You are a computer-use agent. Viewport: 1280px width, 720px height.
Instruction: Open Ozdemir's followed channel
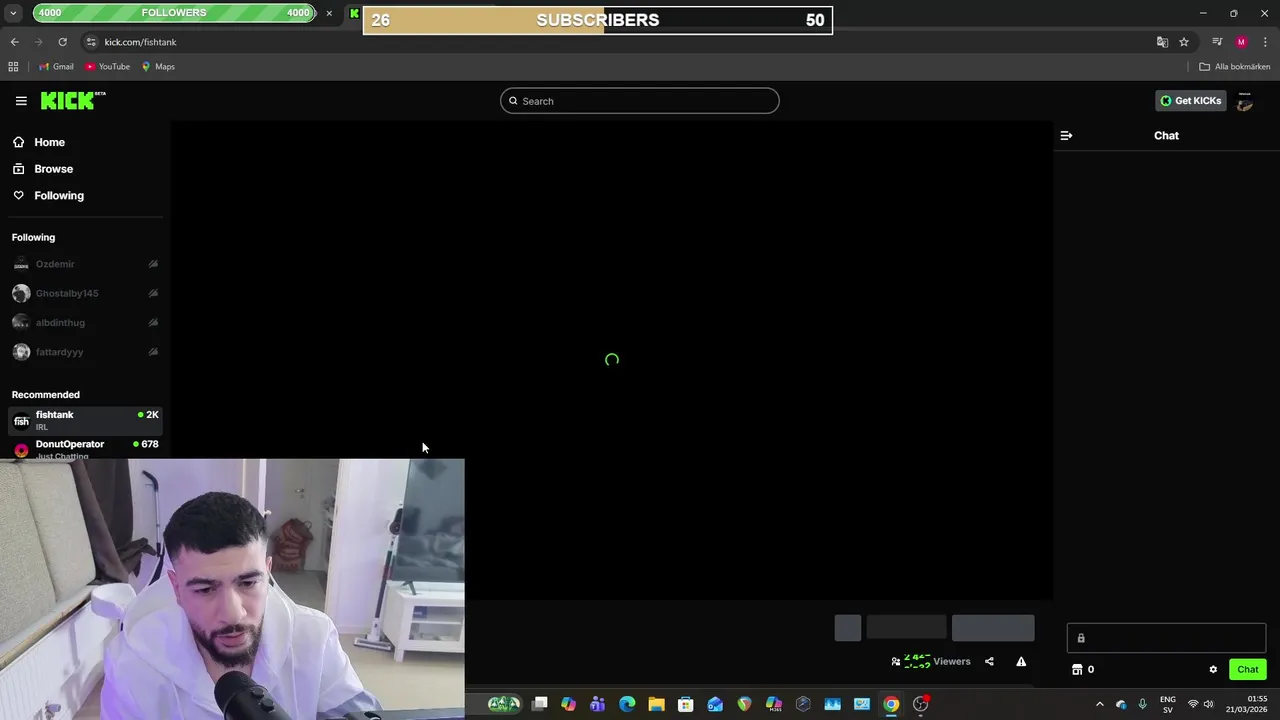tap(55, 264)
